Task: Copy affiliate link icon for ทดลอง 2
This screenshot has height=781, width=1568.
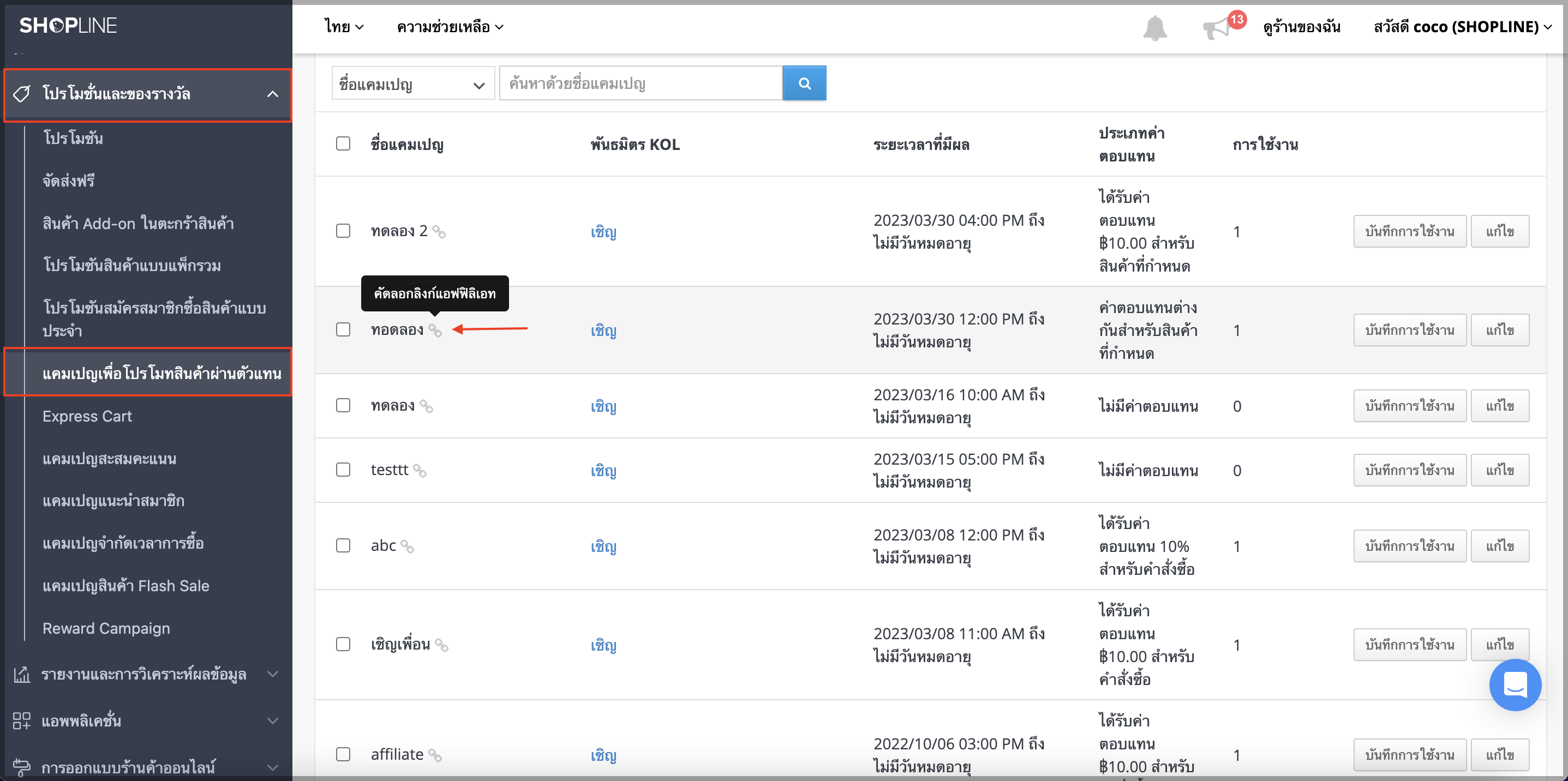Action: pos(439,232)
